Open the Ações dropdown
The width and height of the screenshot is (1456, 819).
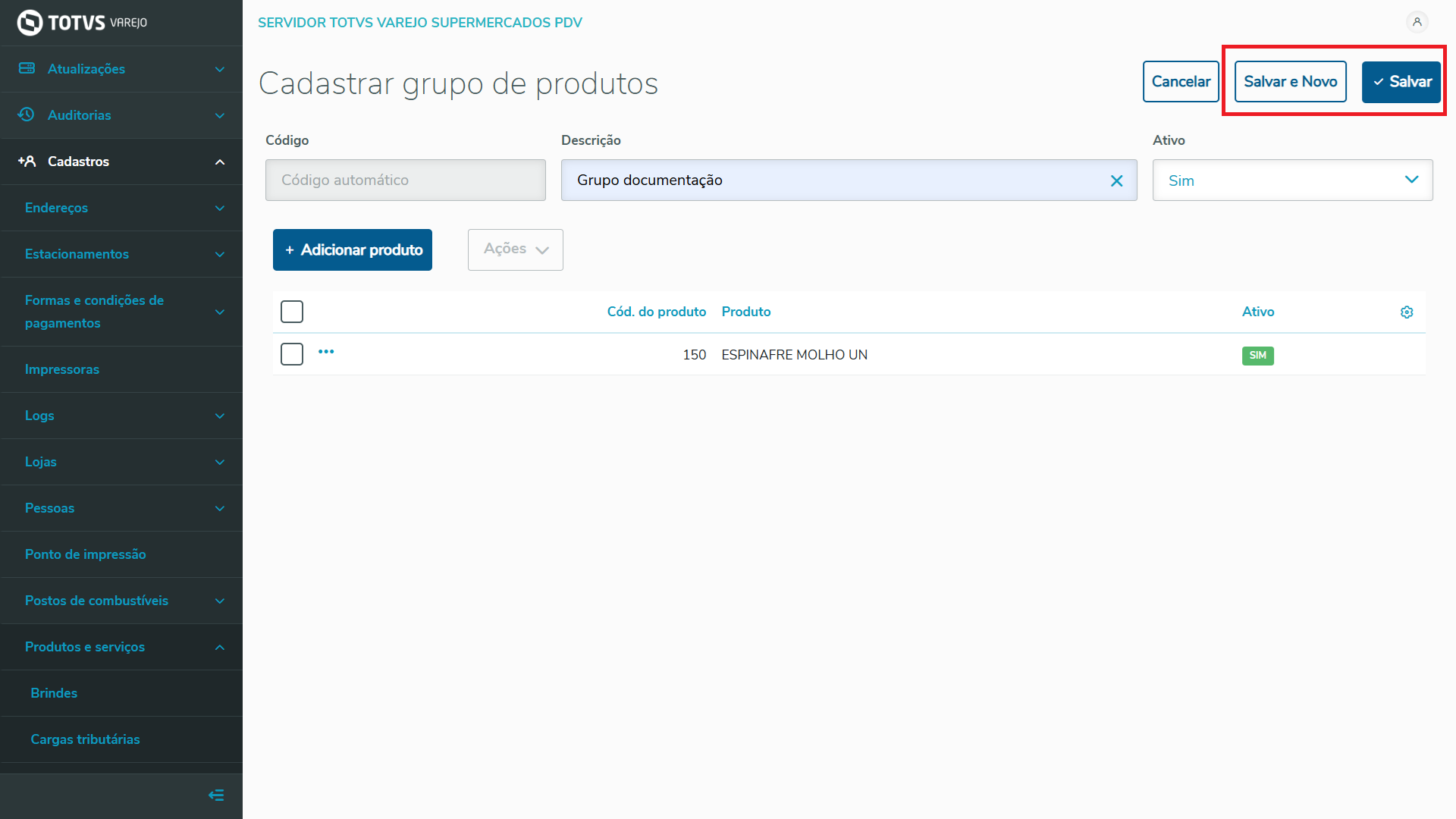[516, 249]
